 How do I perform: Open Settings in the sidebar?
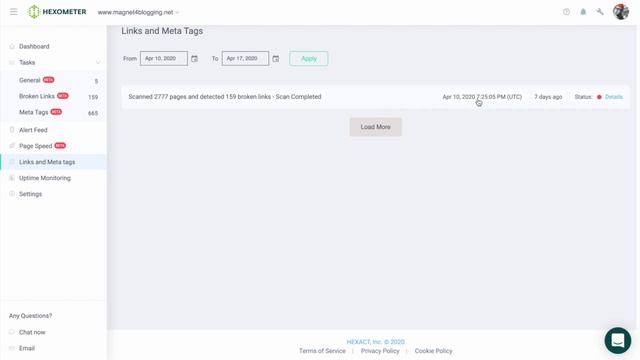pyautogui.click(x=31, y=194)
